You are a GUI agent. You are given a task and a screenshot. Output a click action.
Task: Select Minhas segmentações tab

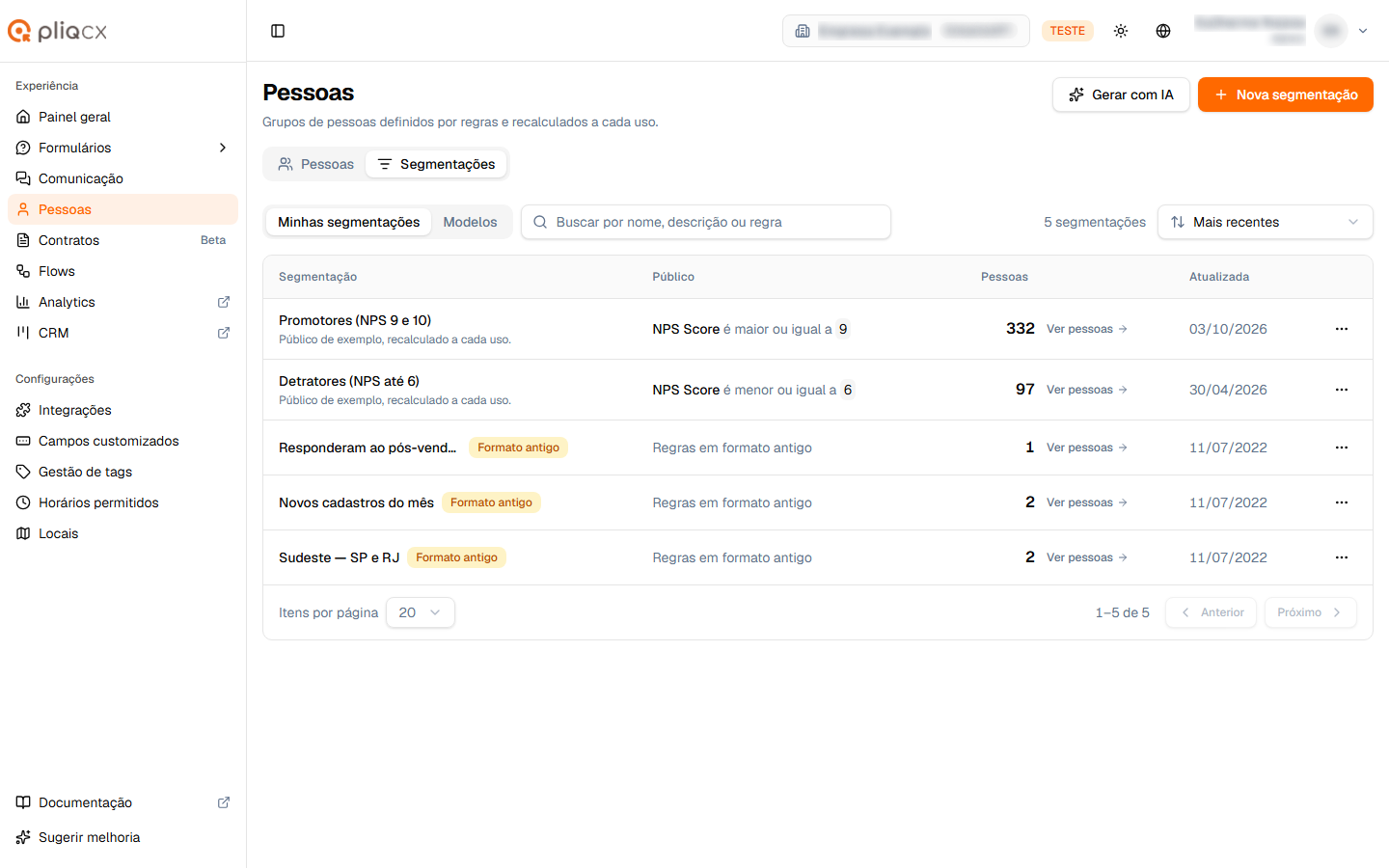349,222
